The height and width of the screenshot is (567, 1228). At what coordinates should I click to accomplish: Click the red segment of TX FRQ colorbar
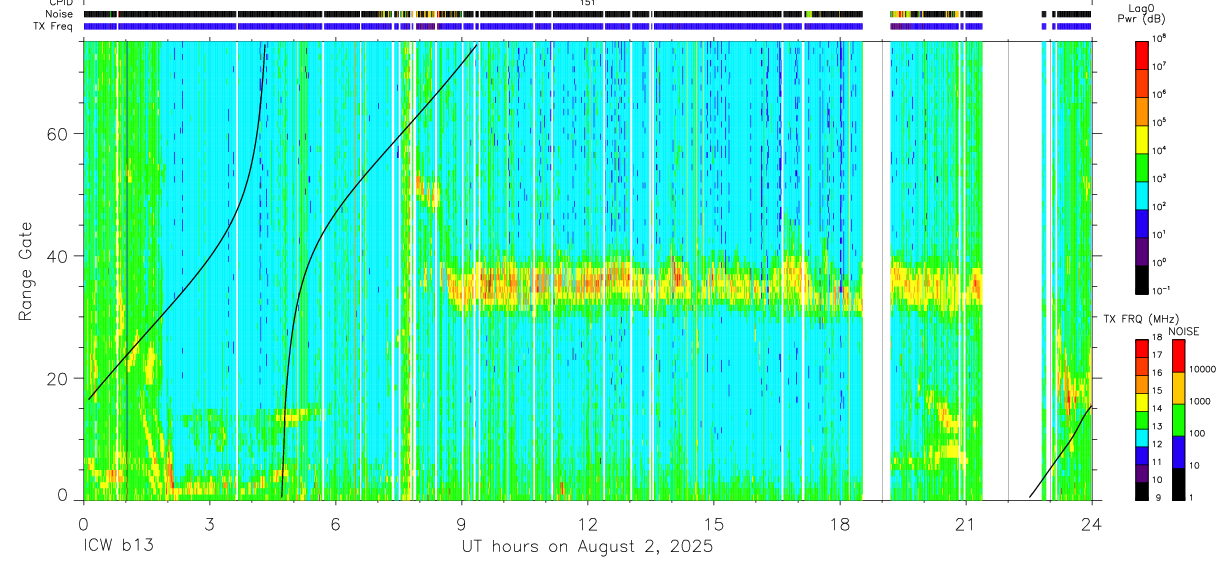(1142, 348)
